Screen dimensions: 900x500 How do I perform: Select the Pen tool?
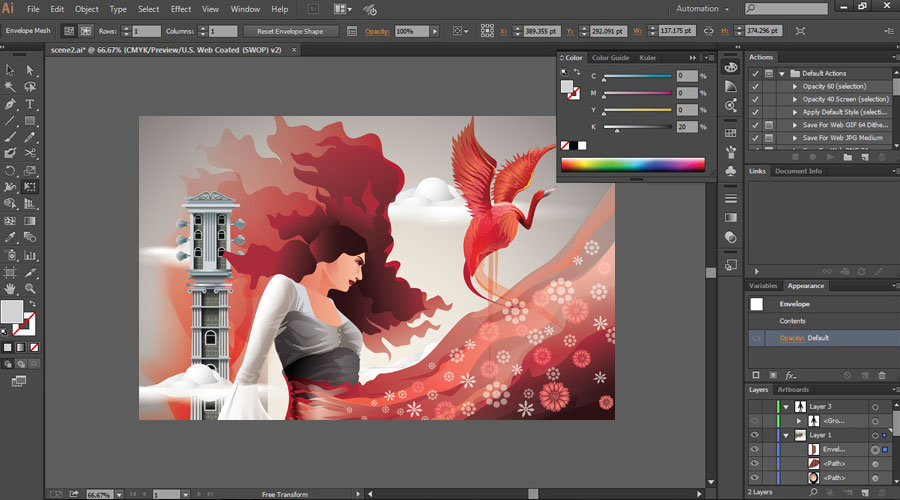click(x=10, y=104)
